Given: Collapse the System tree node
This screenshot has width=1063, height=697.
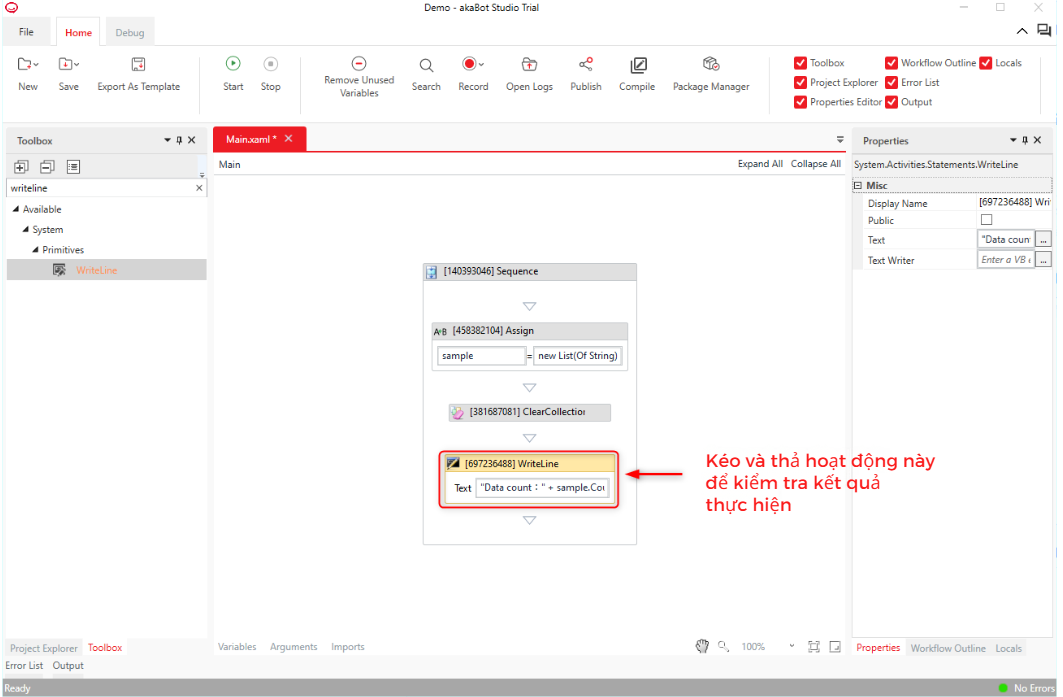Looking at the screenshot, I should pos(26,229).
